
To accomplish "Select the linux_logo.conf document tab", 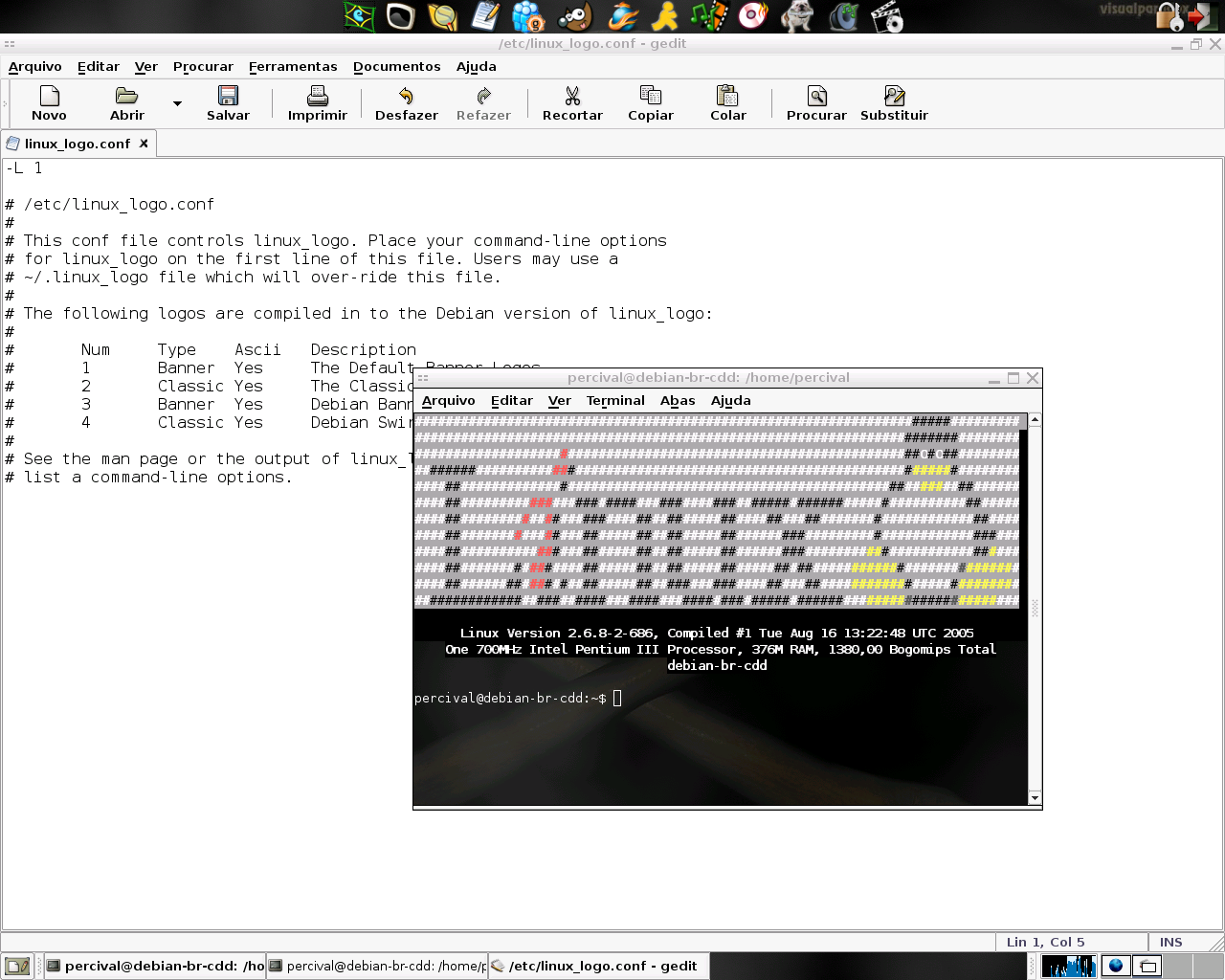I will click(x=78, y=144).
